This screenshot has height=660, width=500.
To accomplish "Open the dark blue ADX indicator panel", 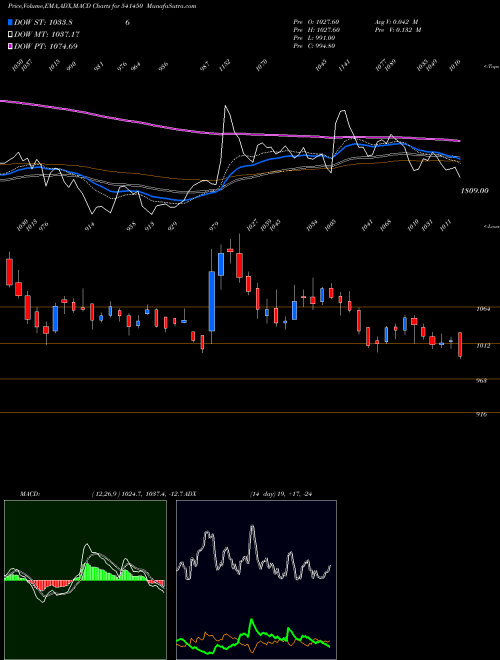I will [256, 580].
